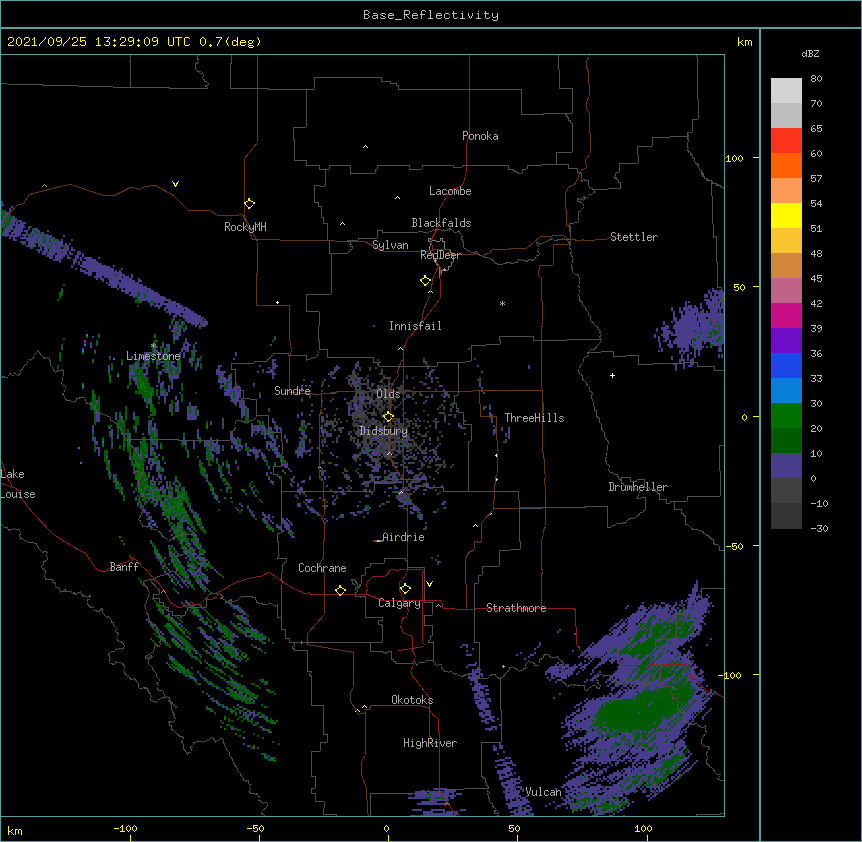Click the Airdrie town label
This screenshot has width=862, height=842.
tap(403, 537)
